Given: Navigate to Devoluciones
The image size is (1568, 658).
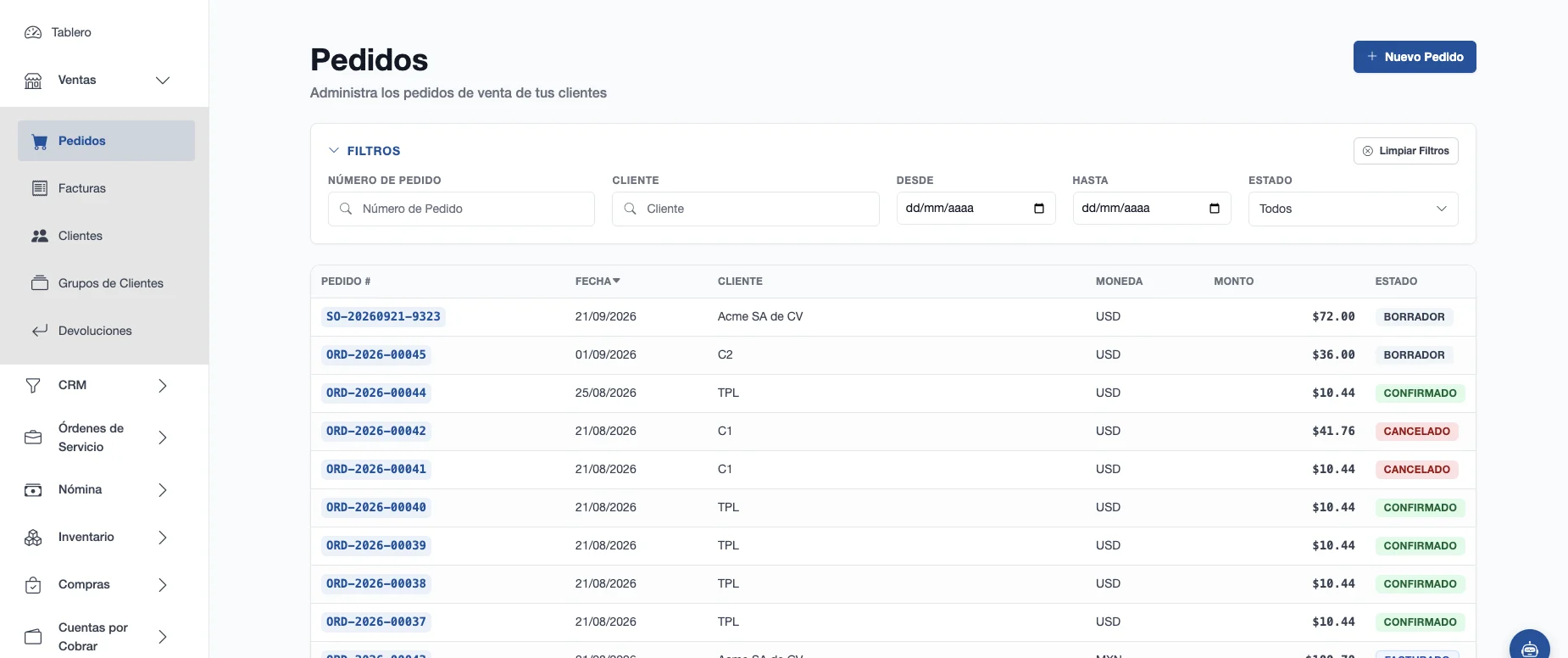Looking at the screenshot, I should coord(106,331).
